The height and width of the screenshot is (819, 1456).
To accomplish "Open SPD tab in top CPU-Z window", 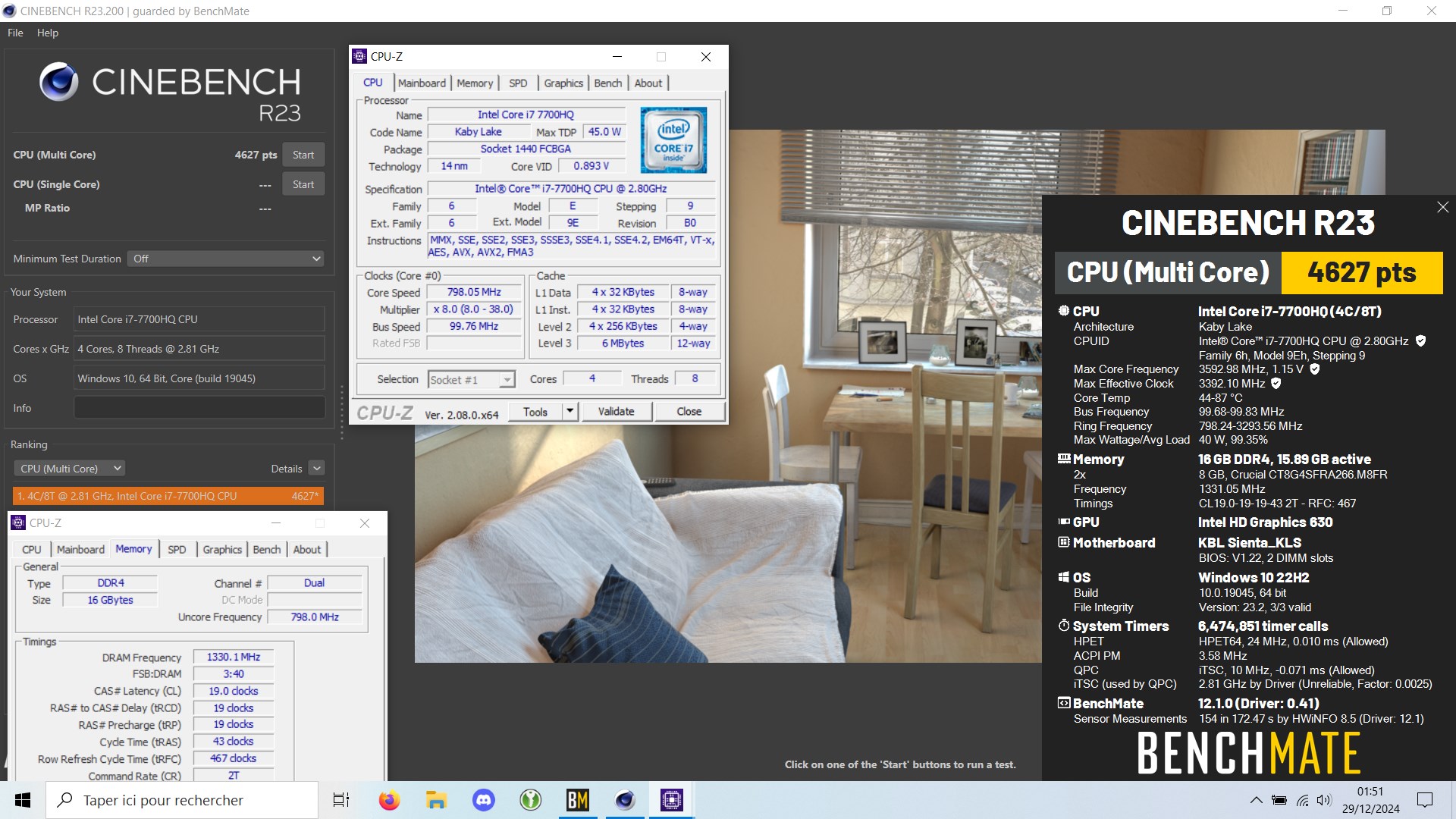I will coord(518,83).
